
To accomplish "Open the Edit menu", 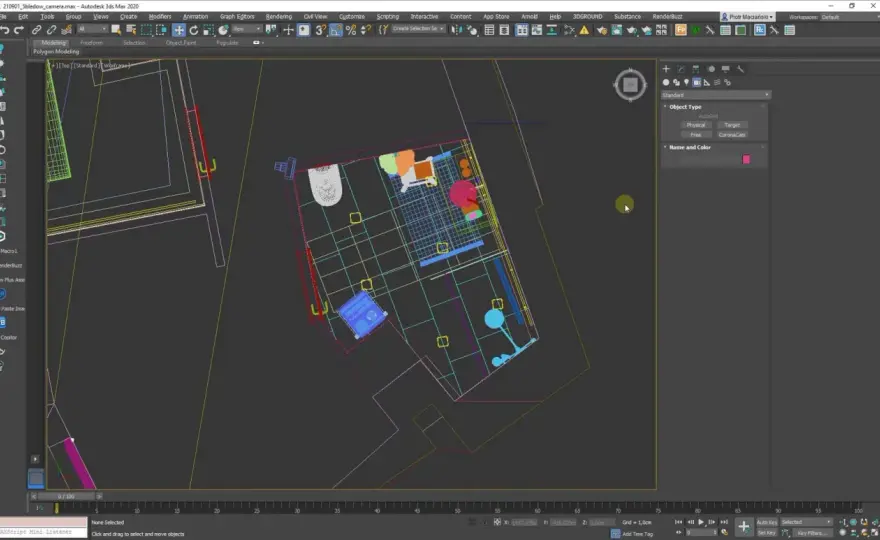I will coord(23,17).
